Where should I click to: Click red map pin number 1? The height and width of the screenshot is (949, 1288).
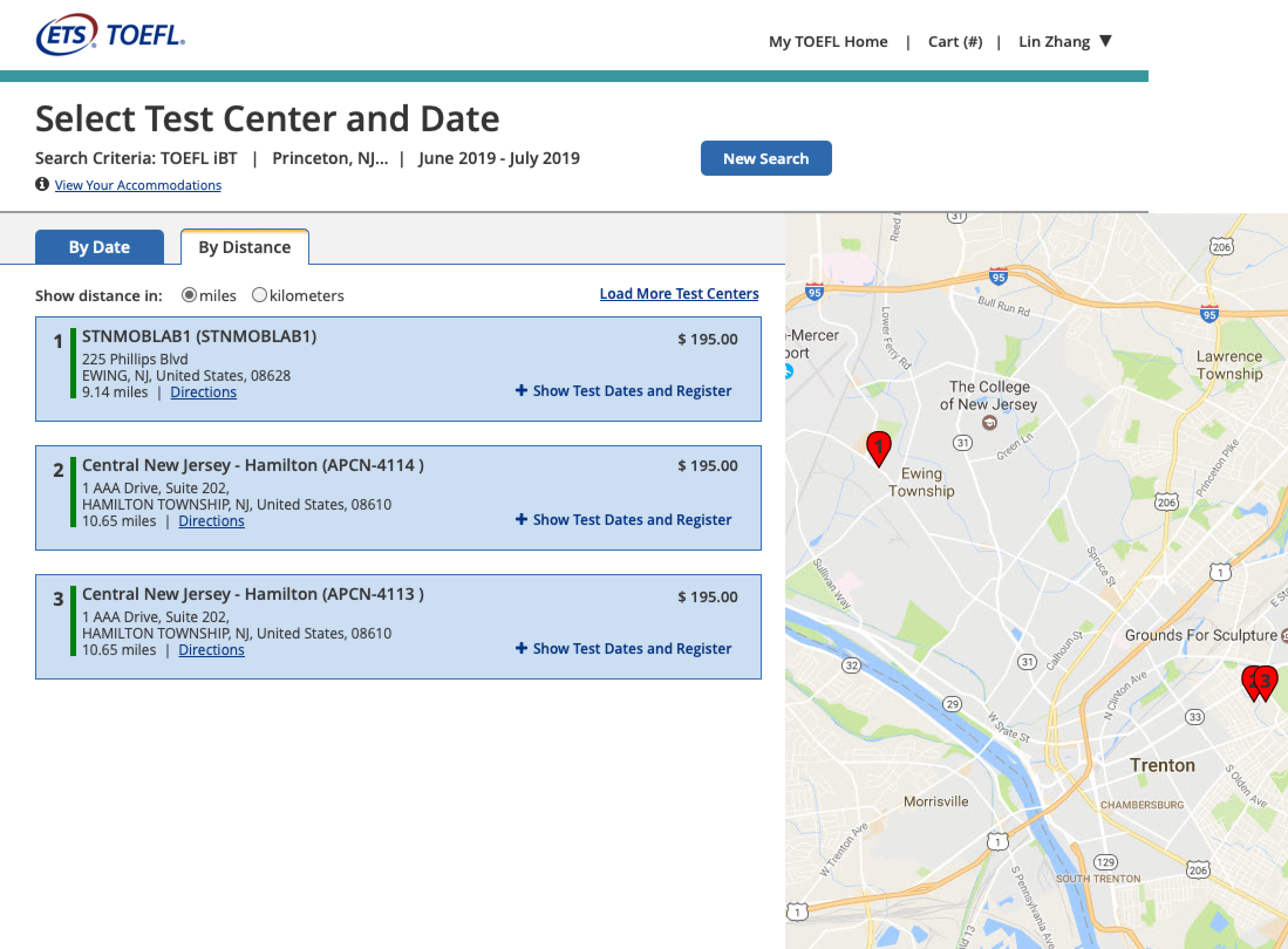coord(878,447)
